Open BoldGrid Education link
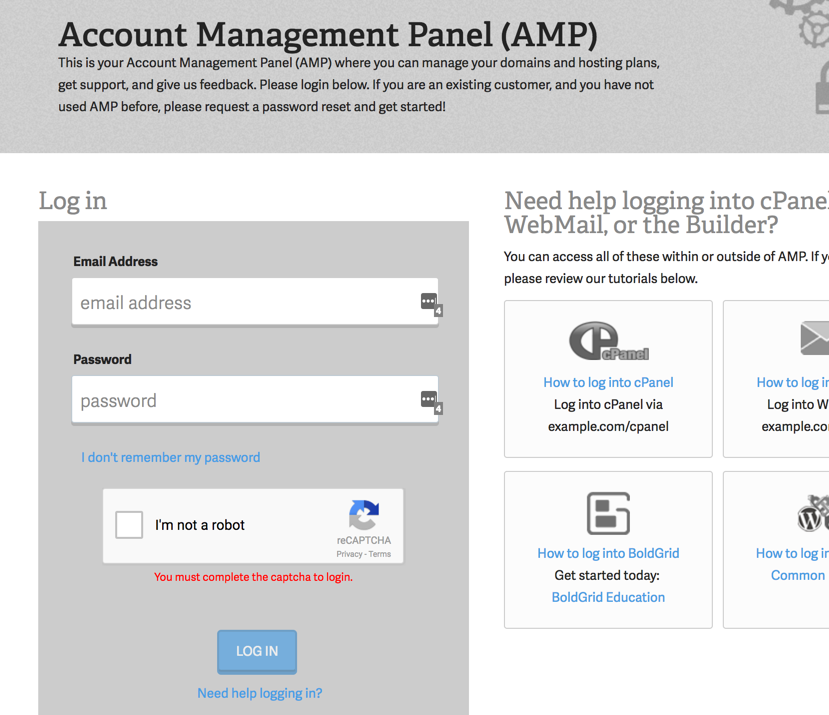The width and height of the screenshot is (829, 715). [x=609, y=597]
